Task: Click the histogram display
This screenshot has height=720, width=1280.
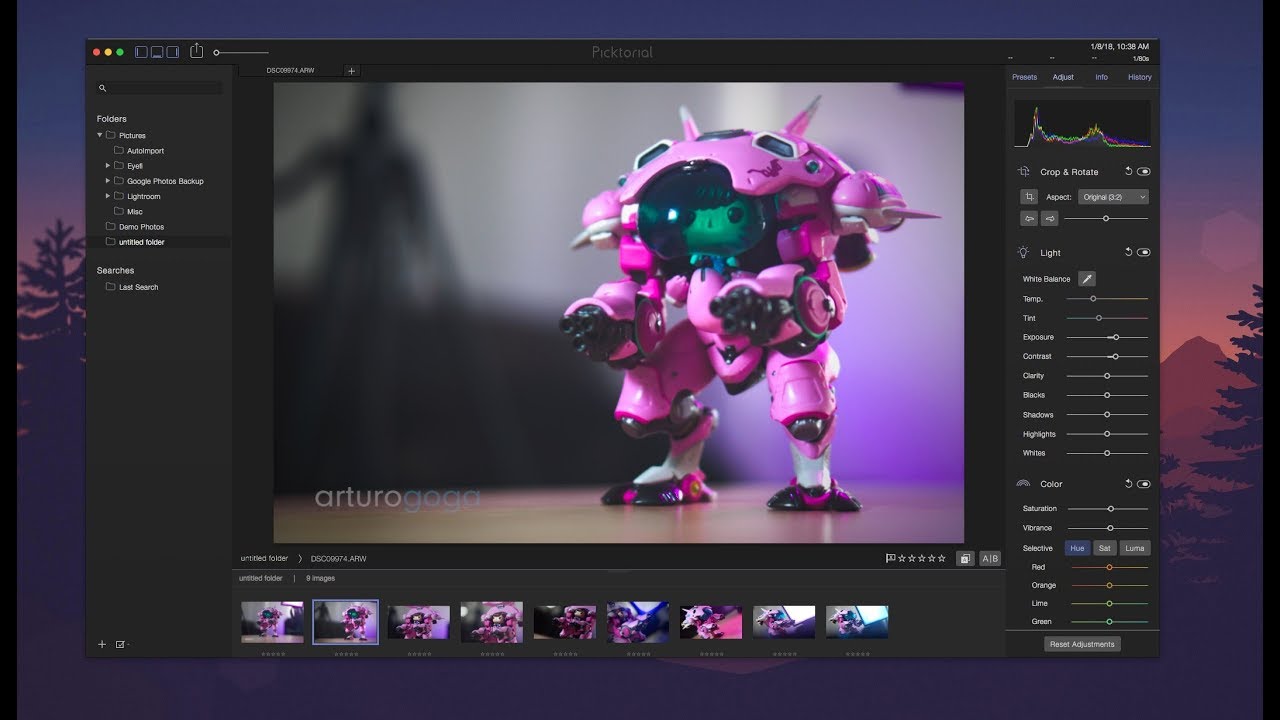Action: coord(1082,124)
